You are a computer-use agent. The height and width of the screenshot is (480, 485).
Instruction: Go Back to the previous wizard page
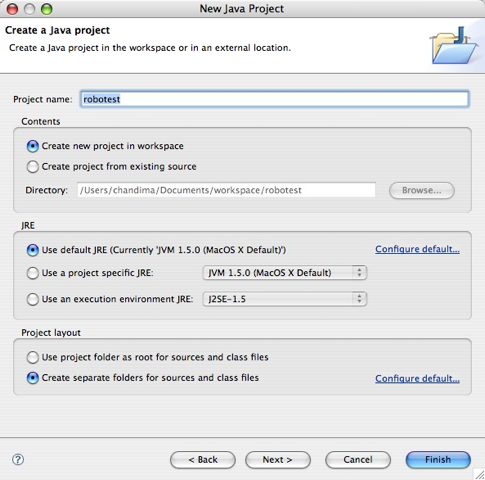(x=203, y=460)
